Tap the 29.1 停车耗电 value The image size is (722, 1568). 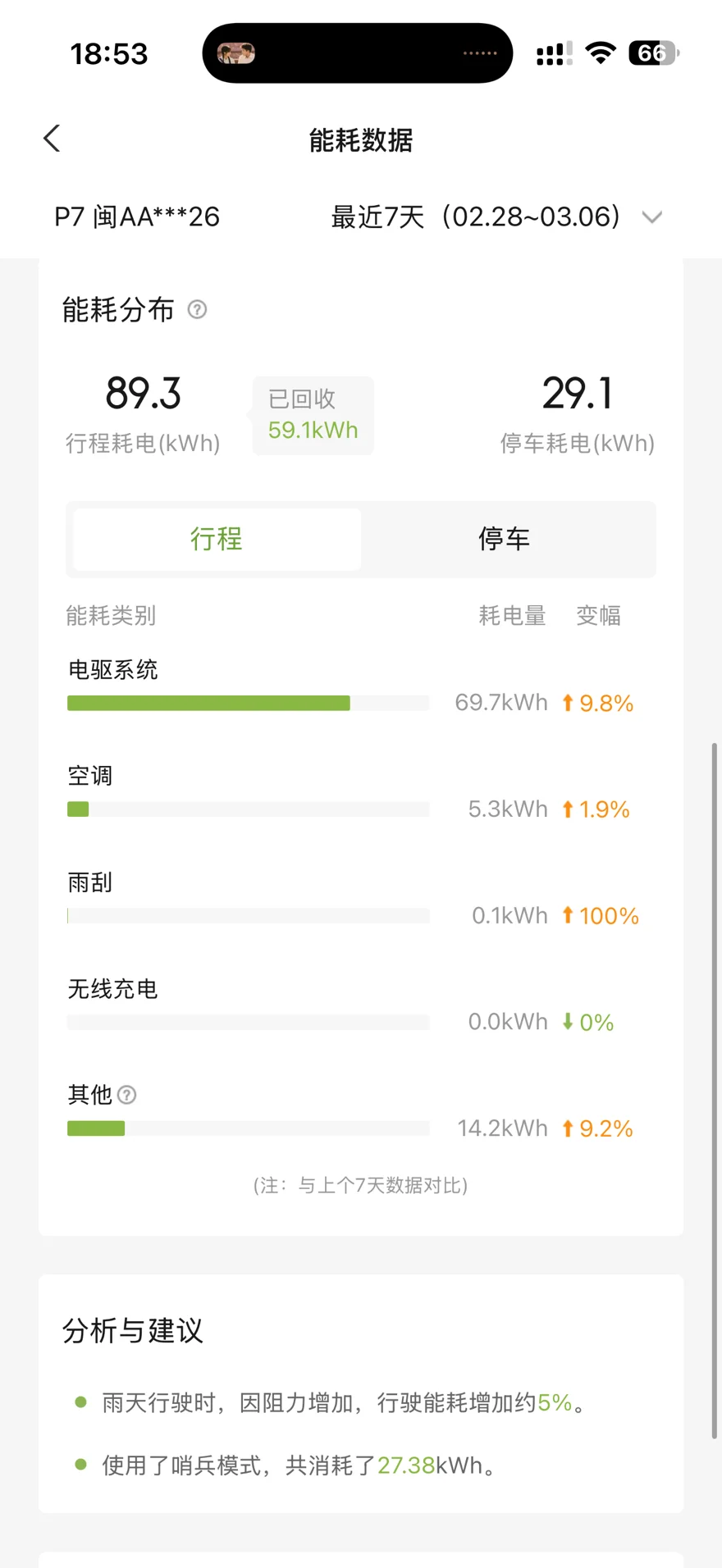(578, 394)
